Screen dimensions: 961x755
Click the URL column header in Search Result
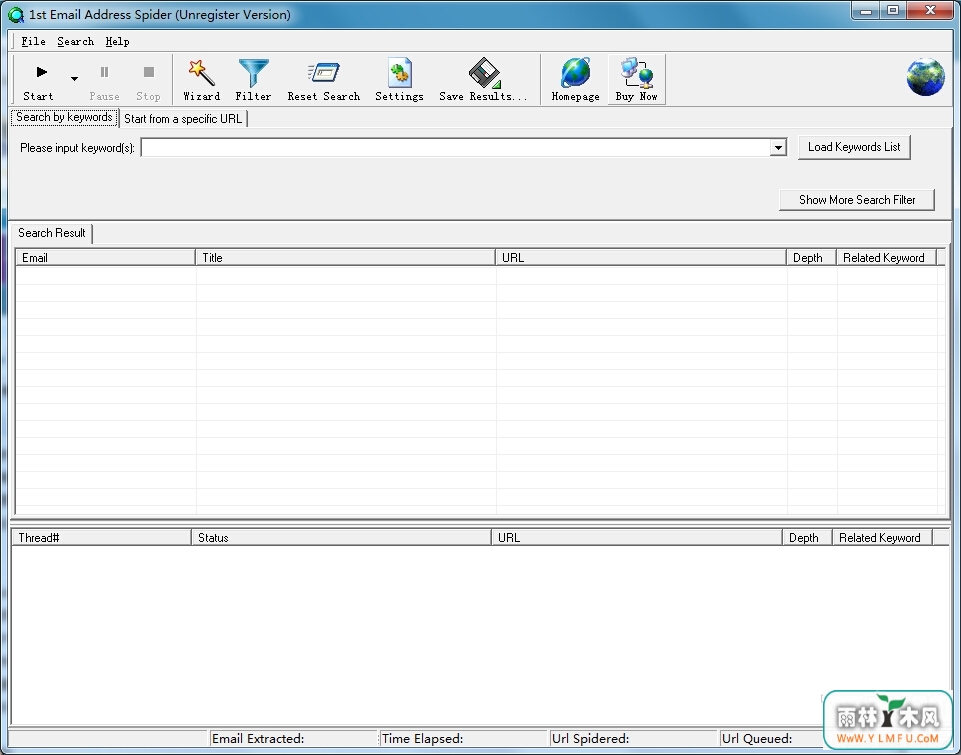(x=640, y=257)
